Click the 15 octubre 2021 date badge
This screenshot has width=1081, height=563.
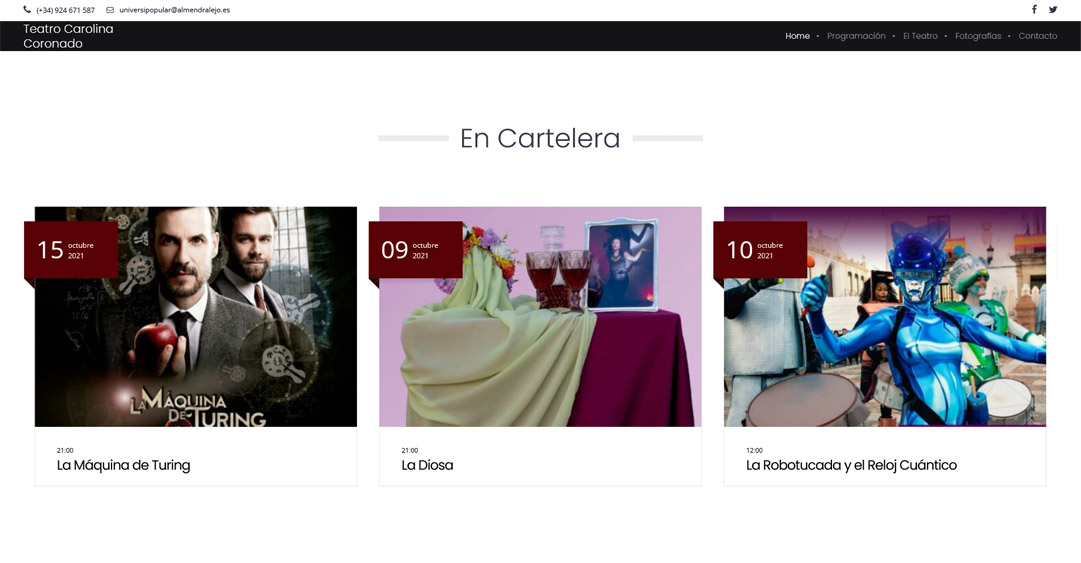(x=71, y=249)
